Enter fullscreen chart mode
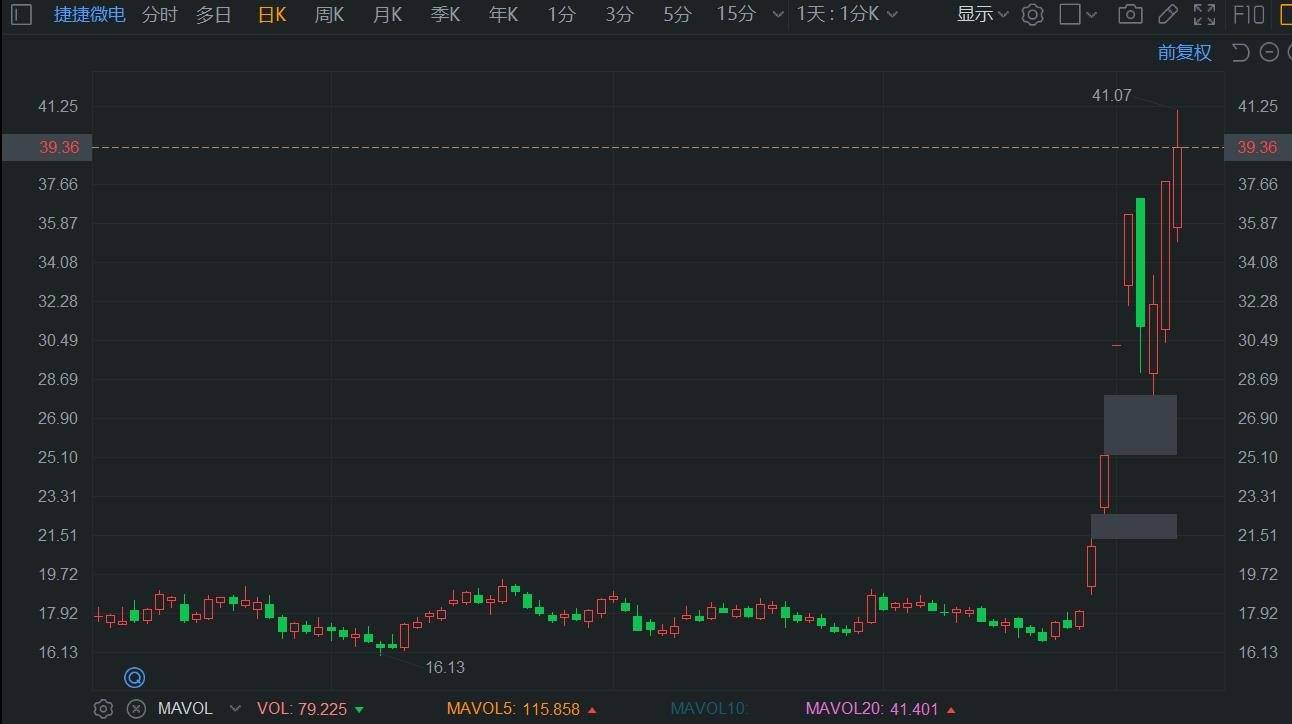The width and height of the screenshot is (1292, 724). [x=1205, y=15]
